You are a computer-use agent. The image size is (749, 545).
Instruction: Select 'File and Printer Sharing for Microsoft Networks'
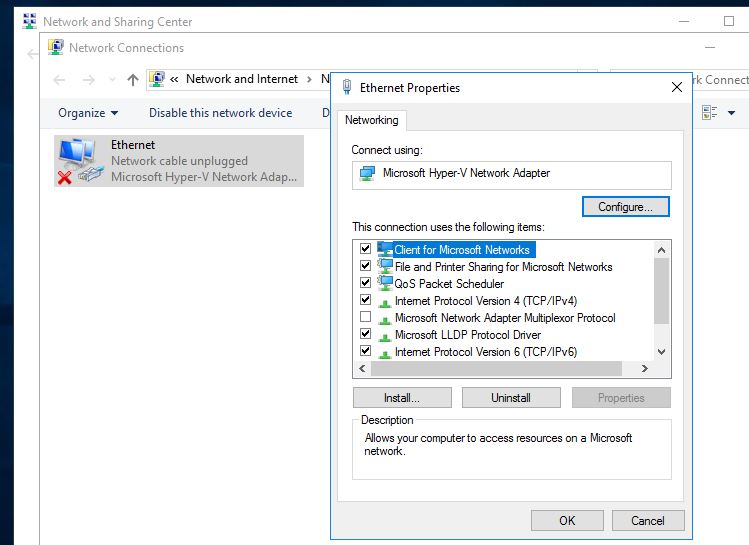pyautogui.click(x=503, y=267)
